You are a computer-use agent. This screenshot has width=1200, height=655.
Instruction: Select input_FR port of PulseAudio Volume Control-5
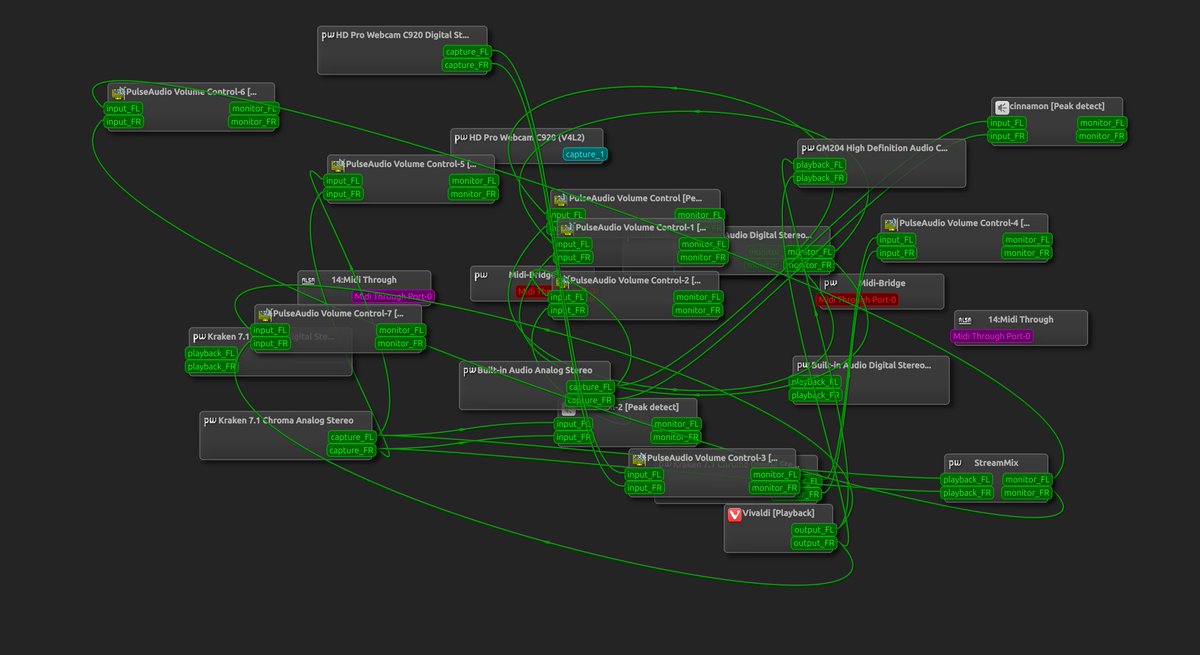coord(344,194)
